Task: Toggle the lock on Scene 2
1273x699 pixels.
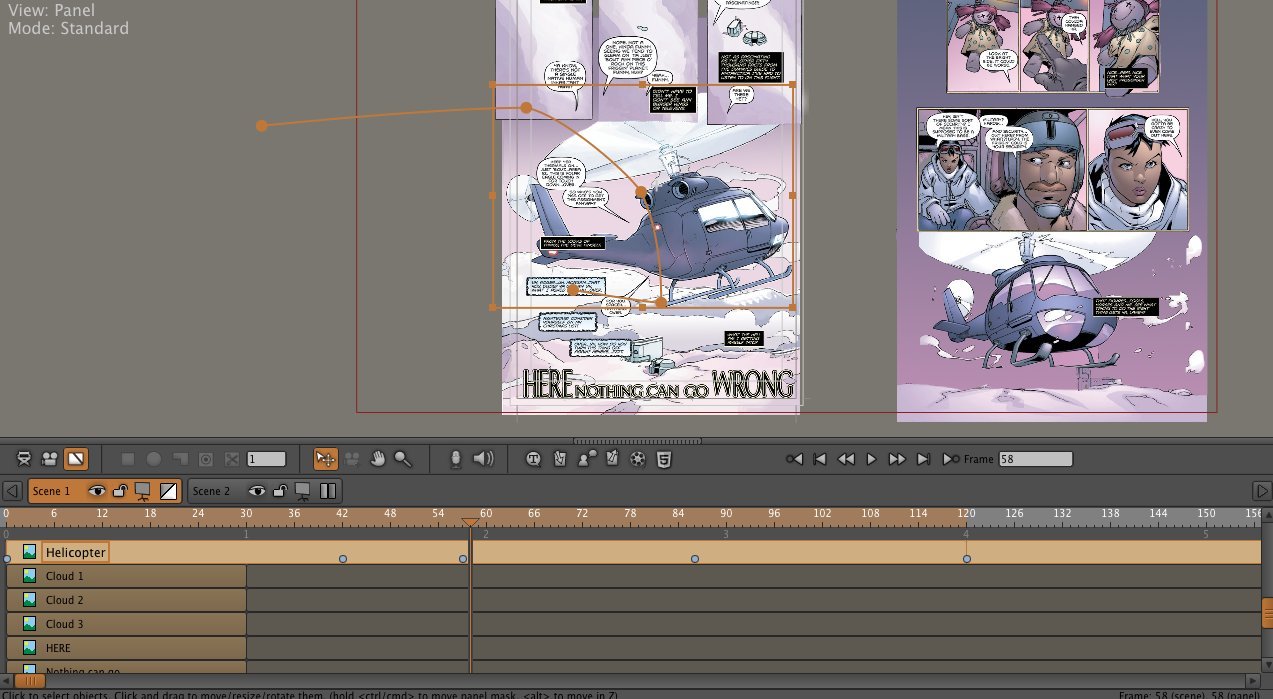Action: tap(280, 490)
